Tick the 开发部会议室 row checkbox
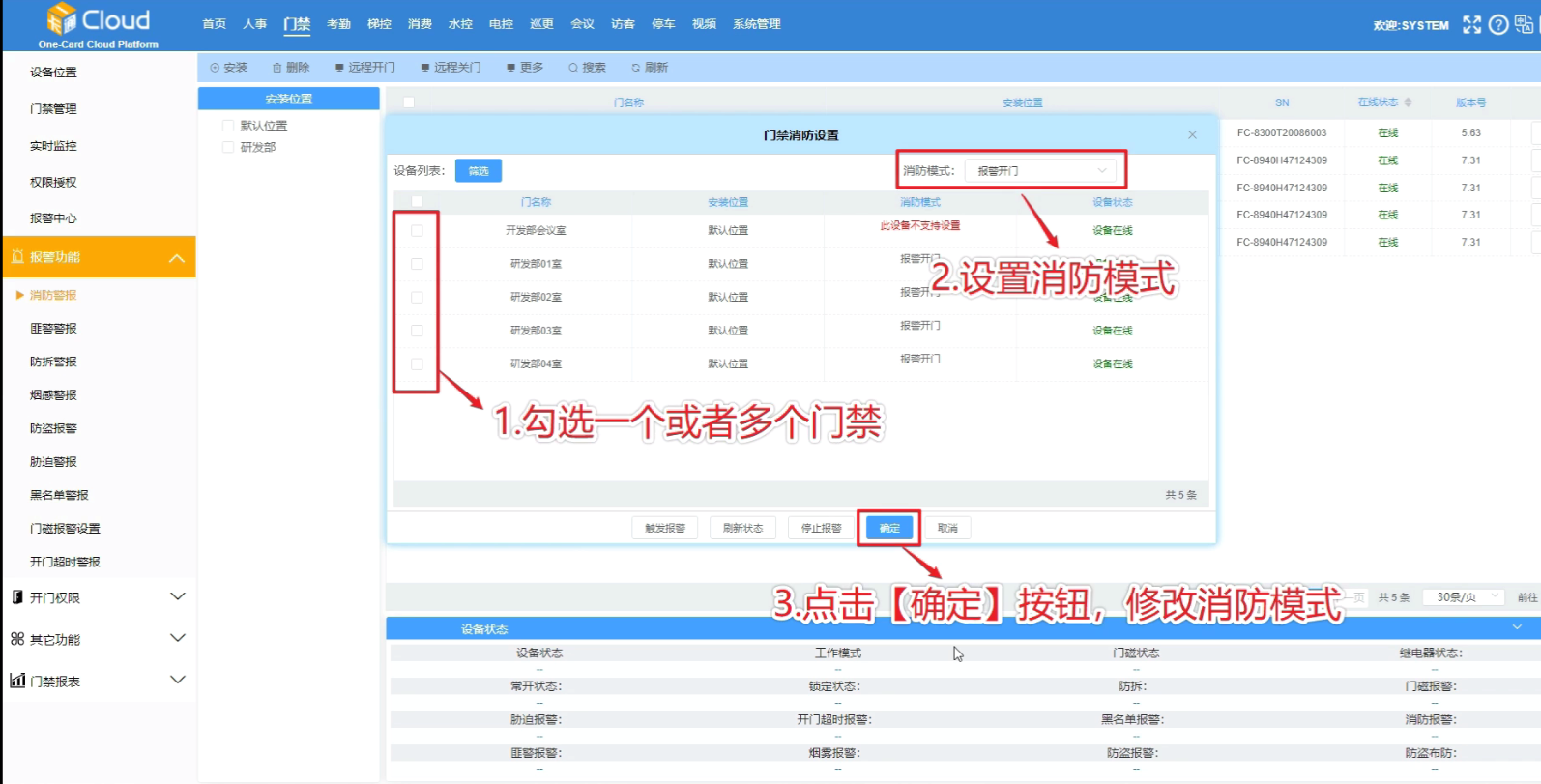 [x=417, y=231]
